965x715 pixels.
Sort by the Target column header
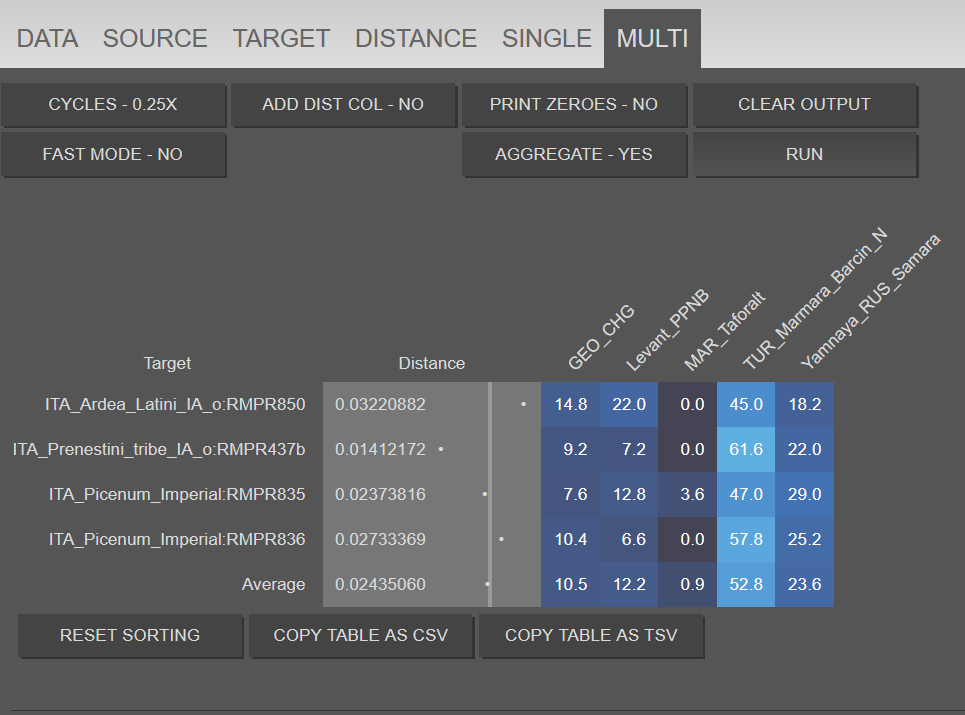point(167,364)
